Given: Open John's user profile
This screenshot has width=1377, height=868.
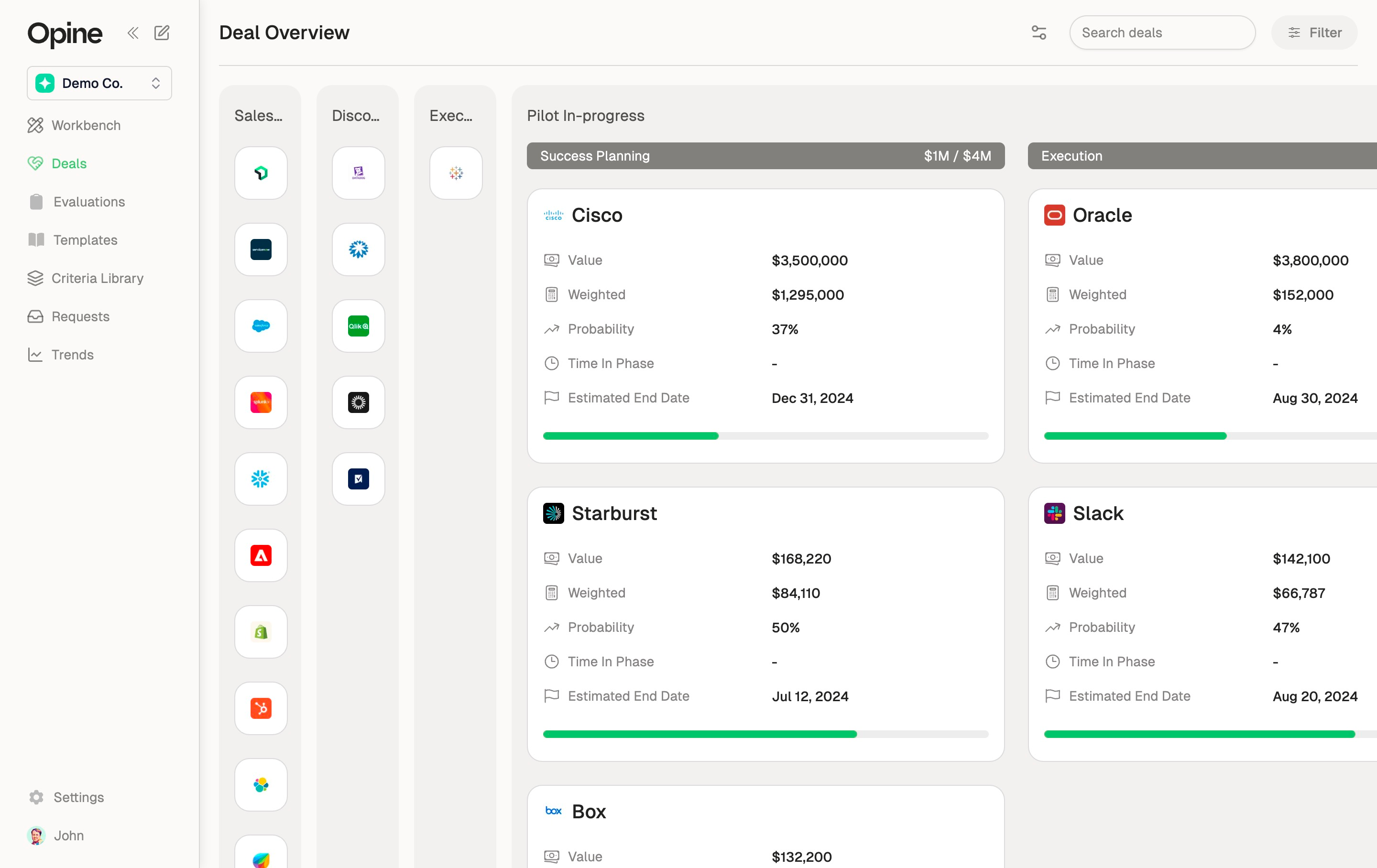Looking at the screenshot, I should coord(56,835).
